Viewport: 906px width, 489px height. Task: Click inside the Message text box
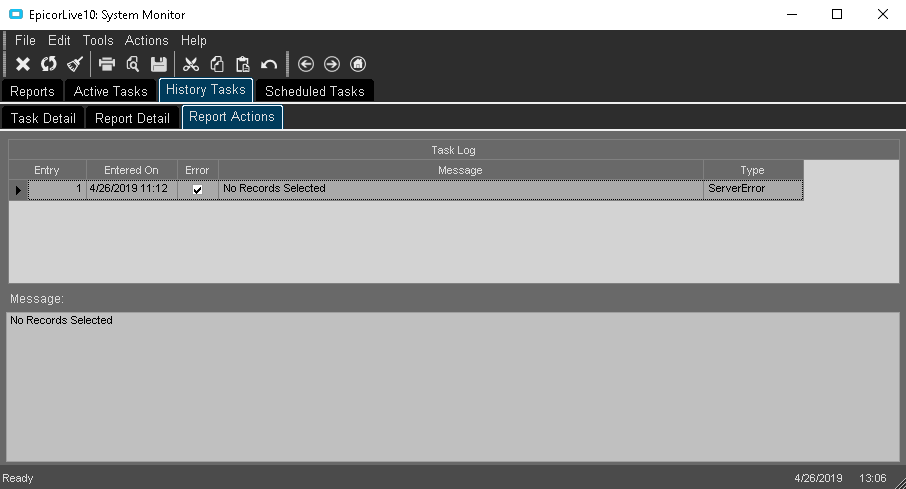click(x=453, y=387)
